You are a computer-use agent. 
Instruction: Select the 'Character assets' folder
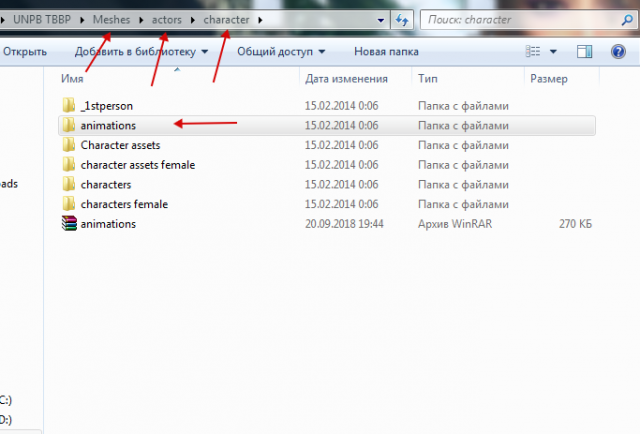(x=120, y=145)
